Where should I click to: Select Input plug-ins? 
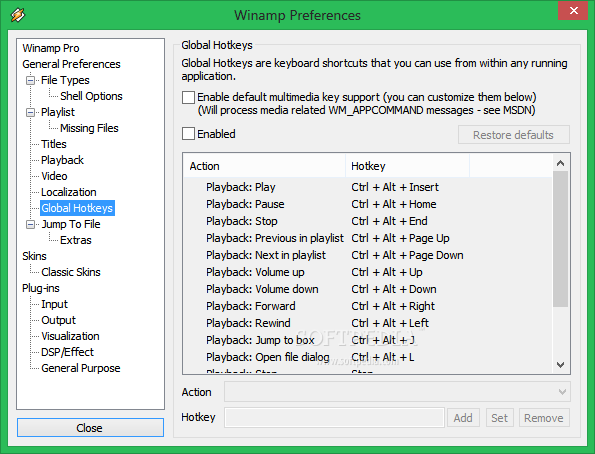point(55,304)
